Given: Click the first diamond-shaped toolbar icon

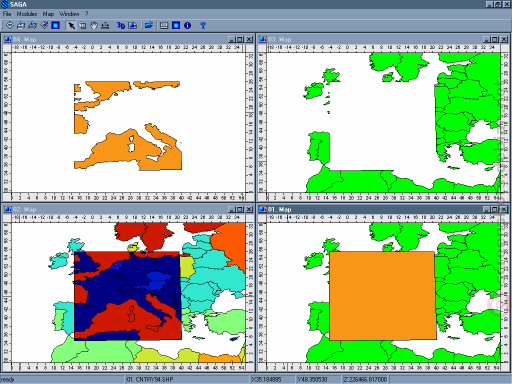Looking at the screenshot, I should pyautogui.click(x=10, y=25).
